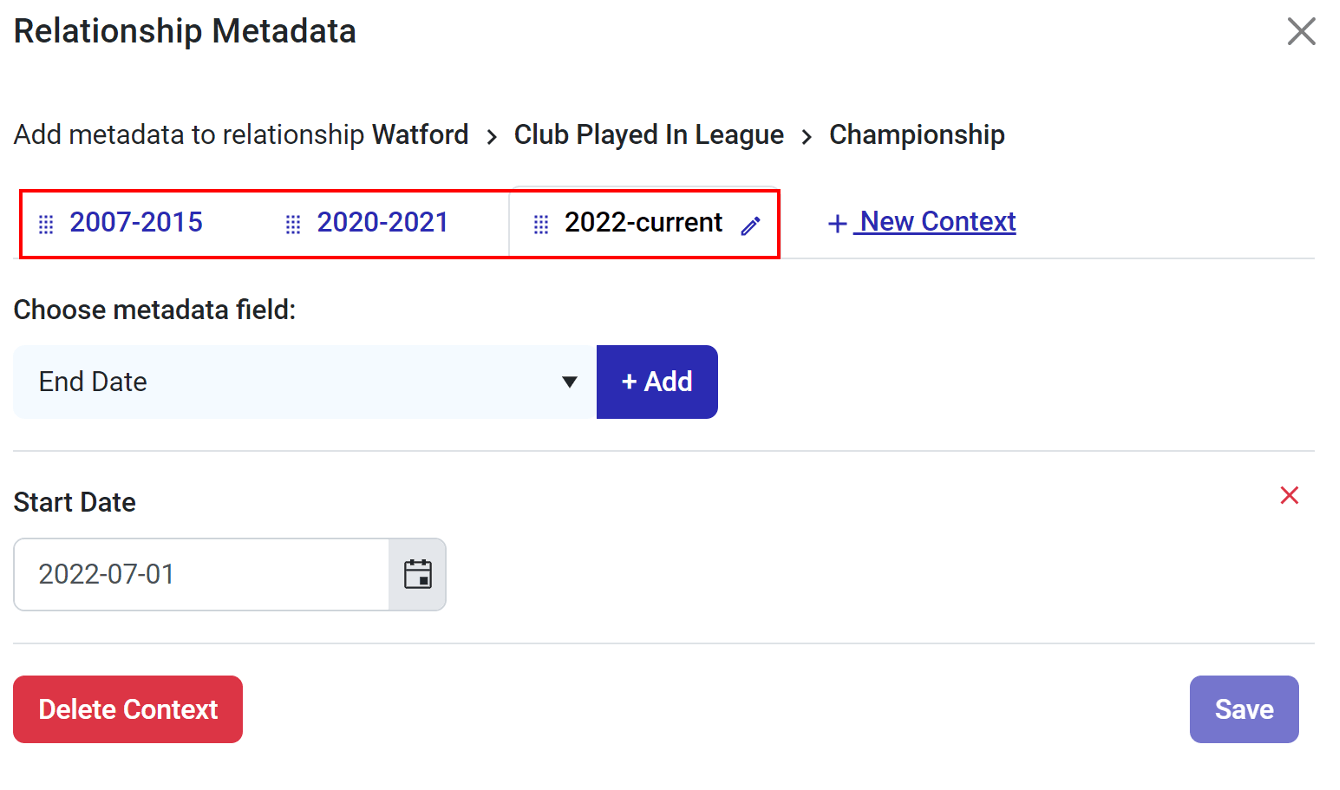Click inside the Start Date input field
This screenshot has width=1340, height=790.
(200, 574)
